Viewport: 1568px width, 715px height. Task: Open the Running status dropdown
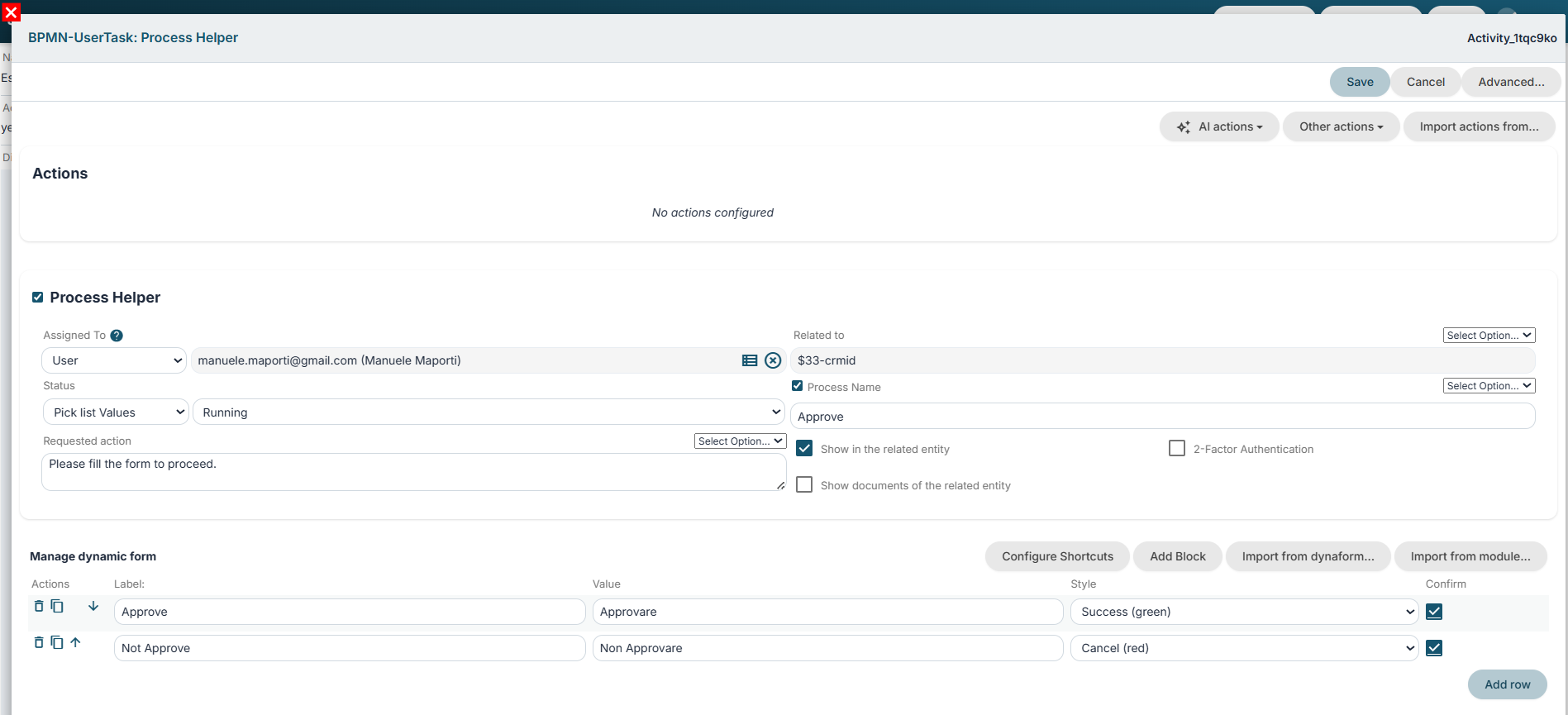[x=489, y=412]
